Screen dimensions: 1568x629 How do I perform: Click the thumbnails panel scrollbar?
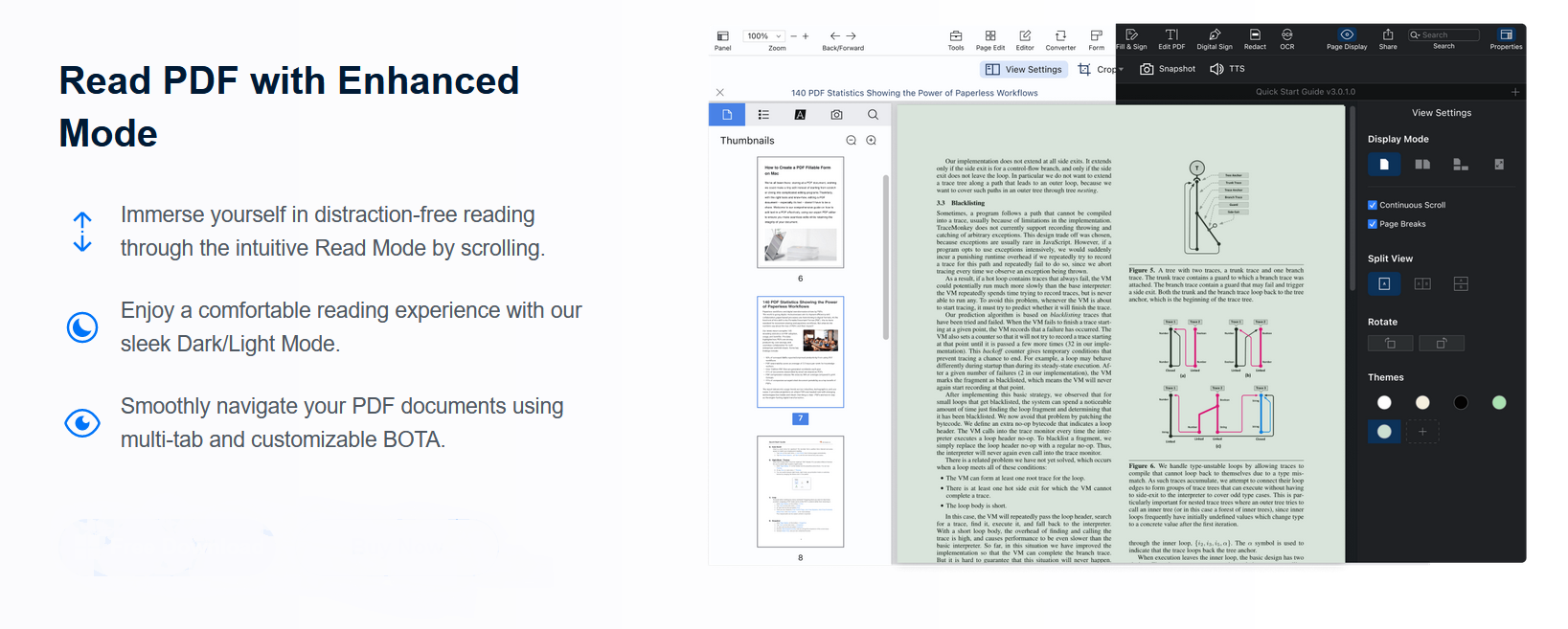[886, 257]
